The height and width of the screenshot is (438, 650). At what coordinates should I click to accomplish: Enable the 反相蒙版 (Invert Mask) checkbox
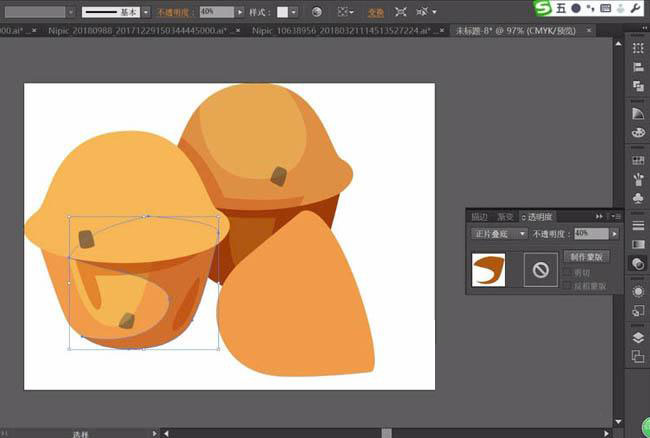tap(569, 286)
